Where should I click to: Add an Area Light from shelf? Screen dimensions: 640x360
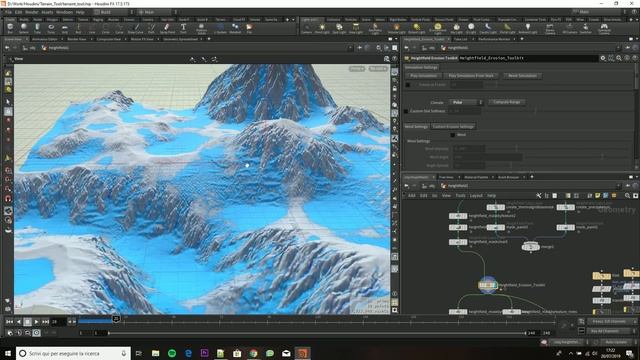click(356, 28)
